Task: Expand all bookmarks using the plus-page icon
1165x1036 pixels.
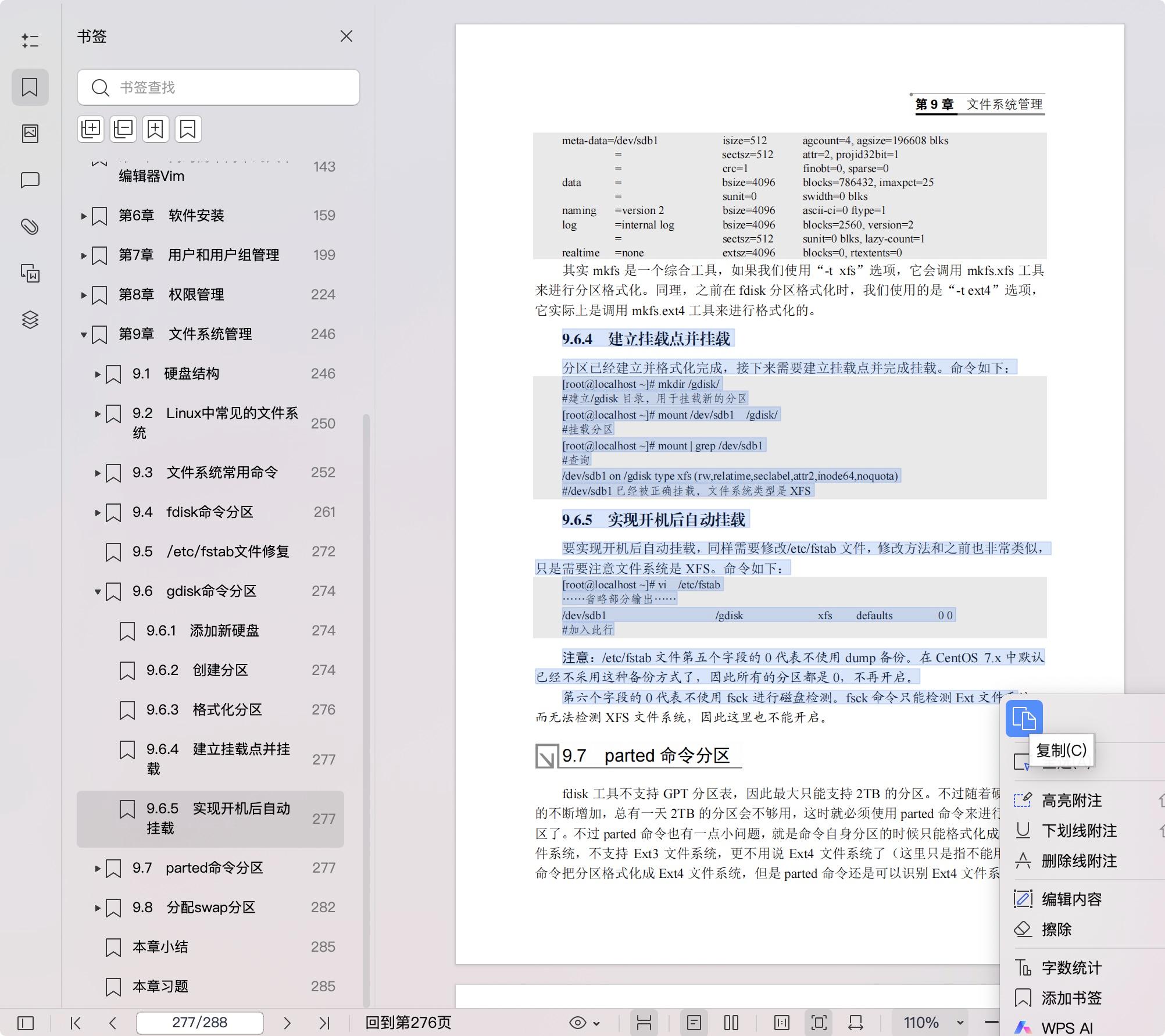Action: (90, 128)
